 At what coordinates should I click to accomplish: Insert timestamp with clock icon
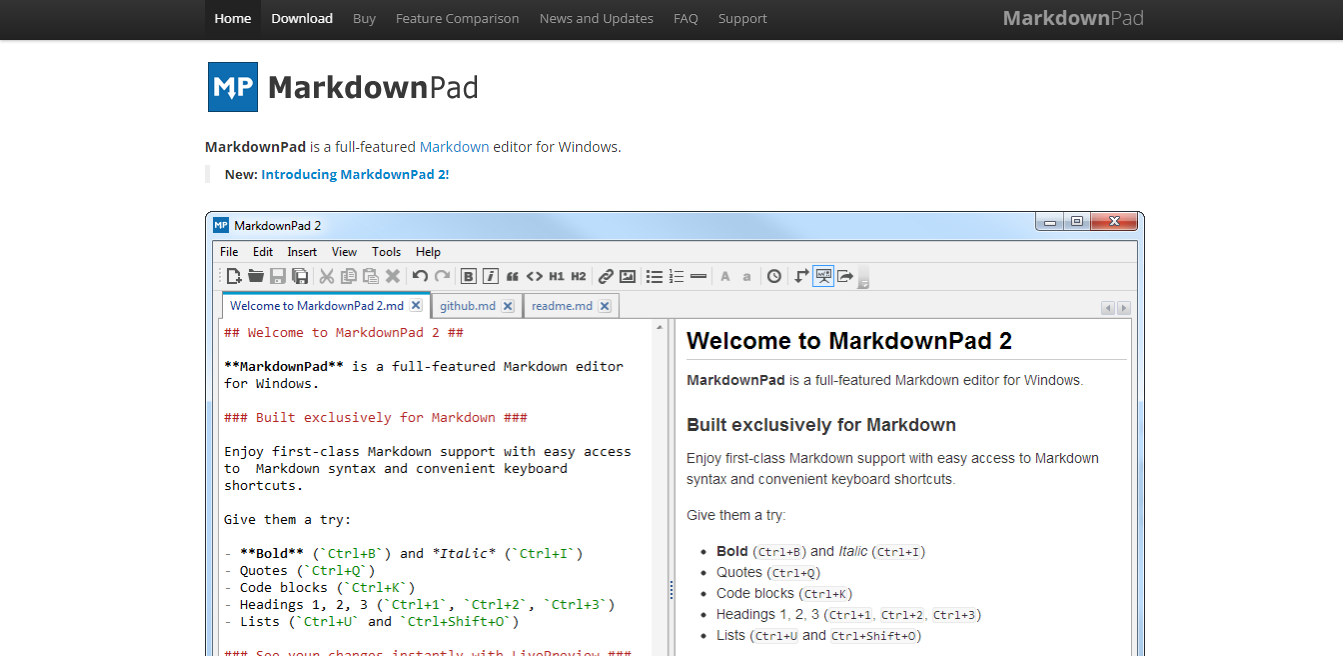tap(774, 276)
